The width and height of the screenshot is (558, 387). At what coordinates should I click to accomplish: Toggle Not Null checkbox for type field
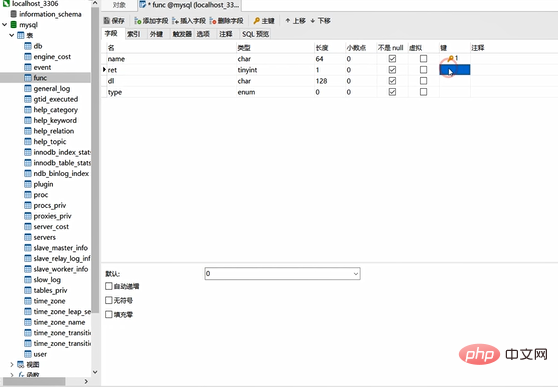point(392,92)
